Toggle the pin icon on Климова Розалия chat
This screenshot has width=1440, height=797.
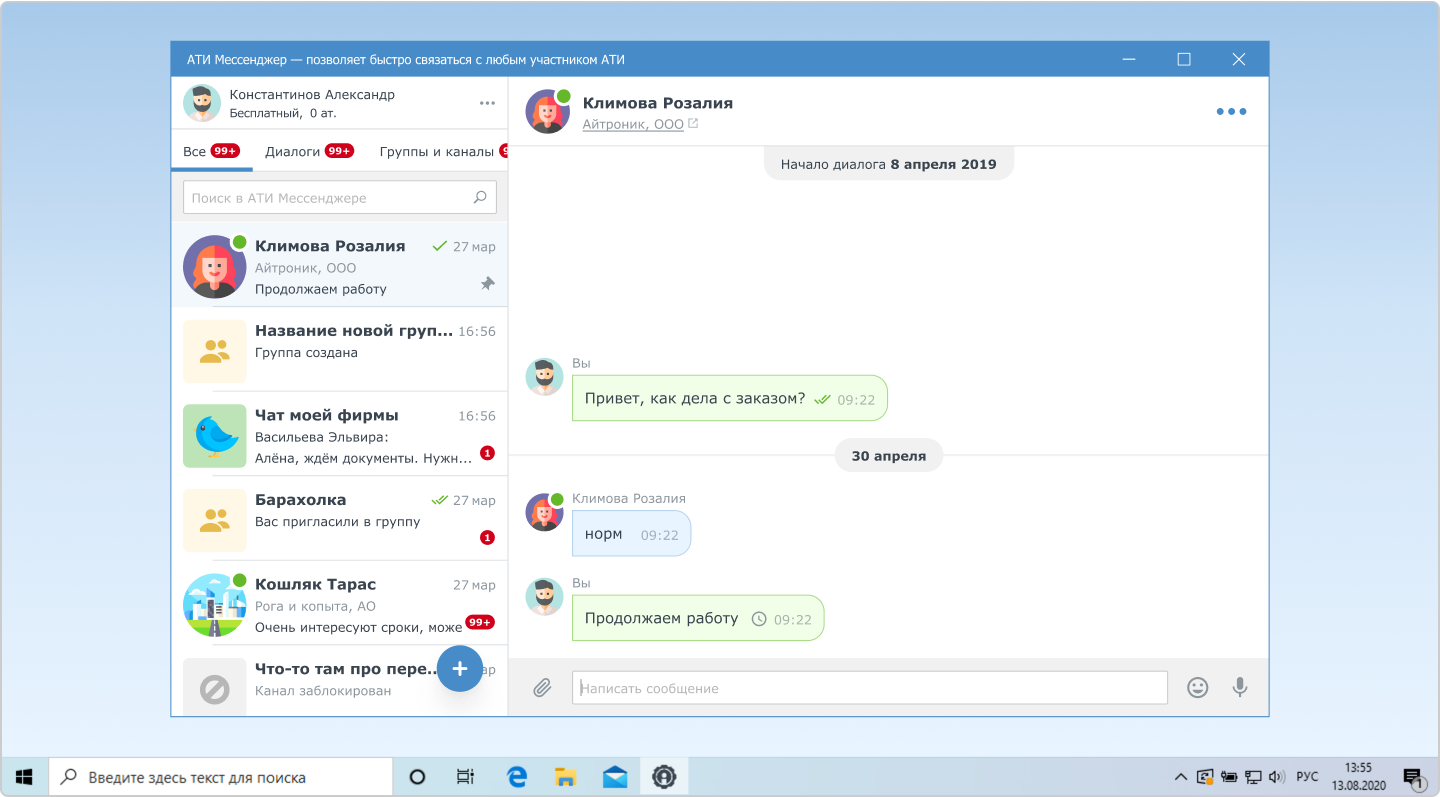(x=487, y=284)
